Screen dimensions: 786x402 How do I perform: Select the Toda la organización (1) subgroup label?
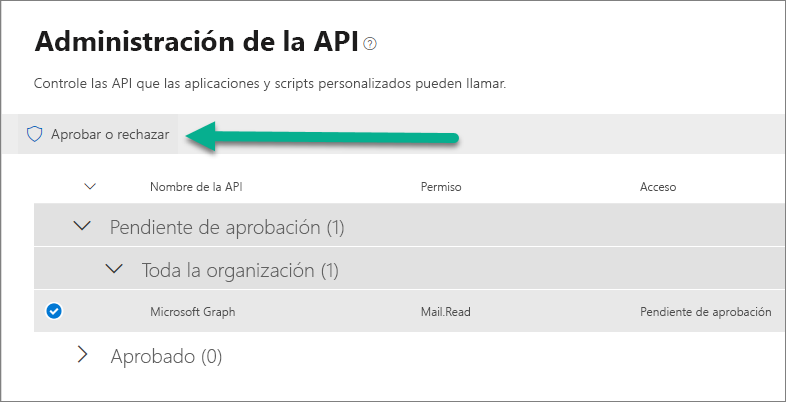(240, 270)
